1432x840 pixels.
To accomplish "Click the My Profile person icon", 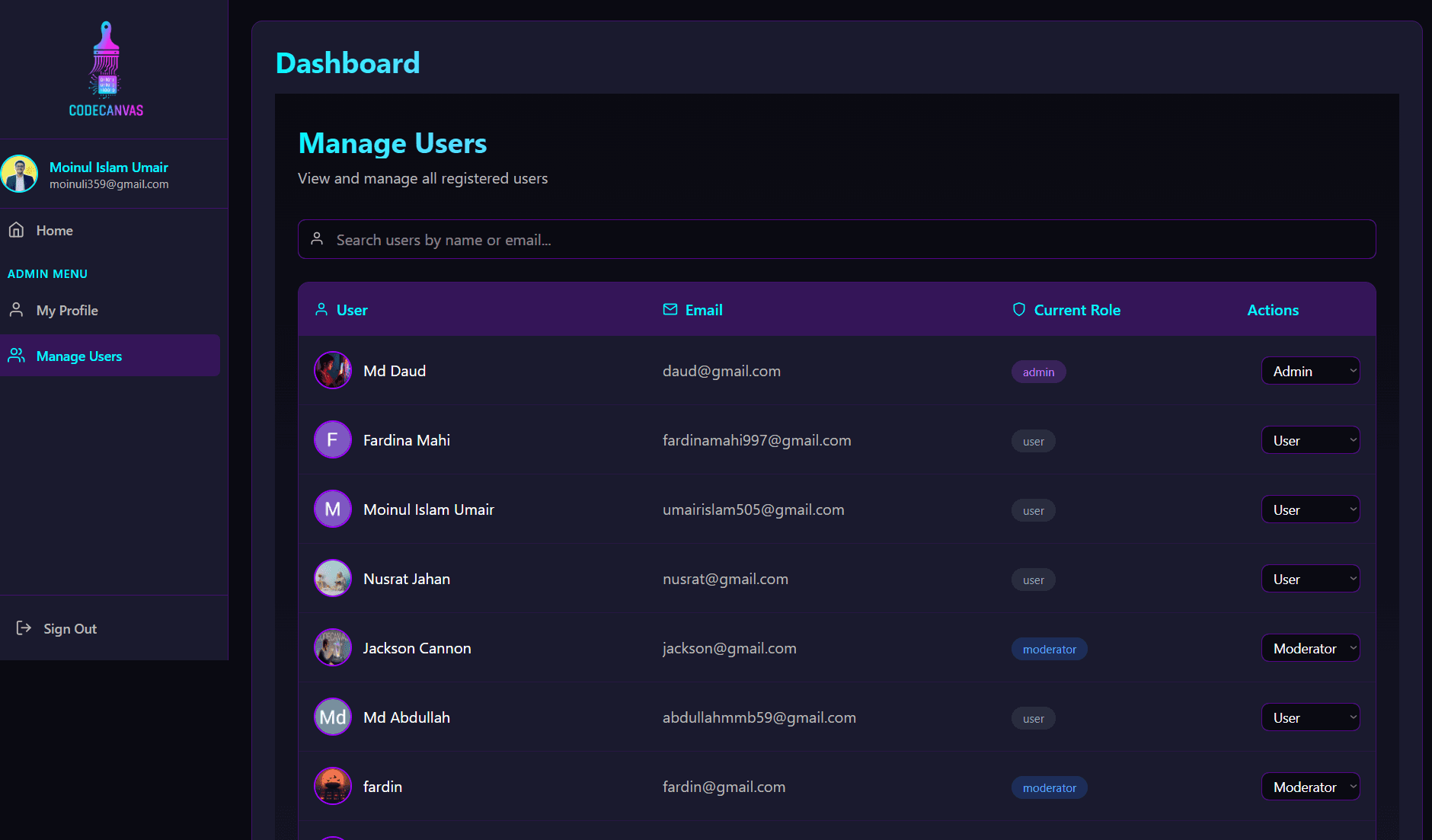I will pyautogui.click(x=17, y=310).
